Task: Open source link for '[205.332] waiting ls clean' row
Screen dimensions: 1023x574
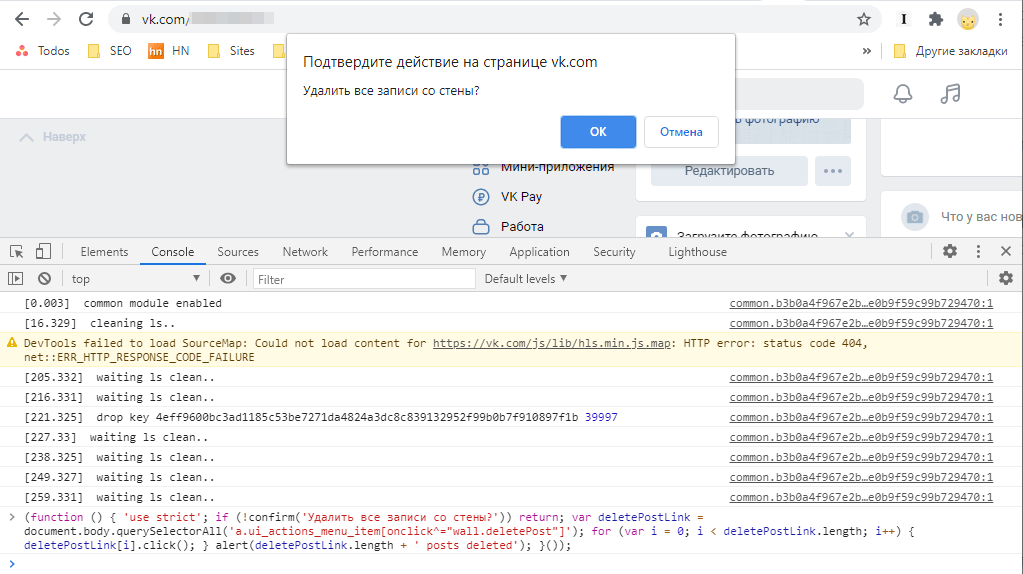Action: click(861, 378)
